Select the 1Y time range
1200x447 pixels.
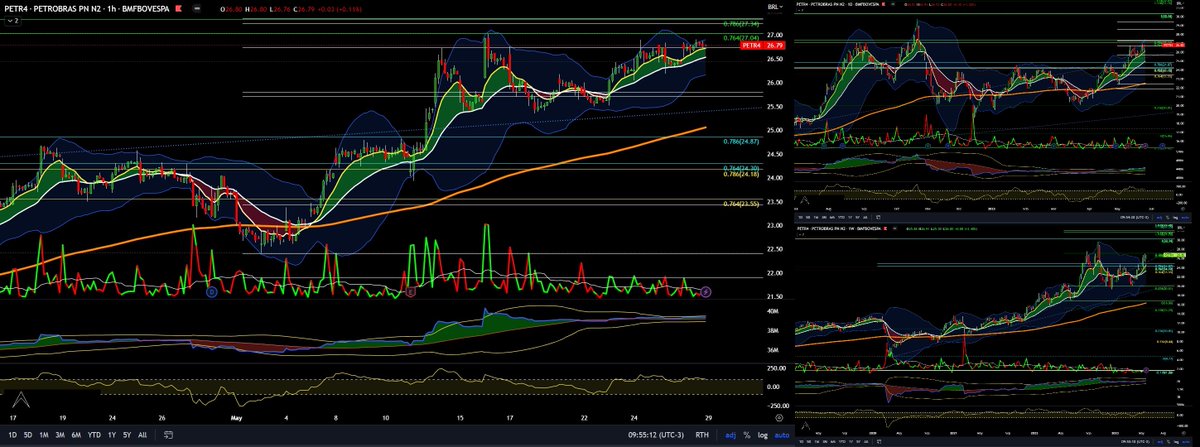111,435
